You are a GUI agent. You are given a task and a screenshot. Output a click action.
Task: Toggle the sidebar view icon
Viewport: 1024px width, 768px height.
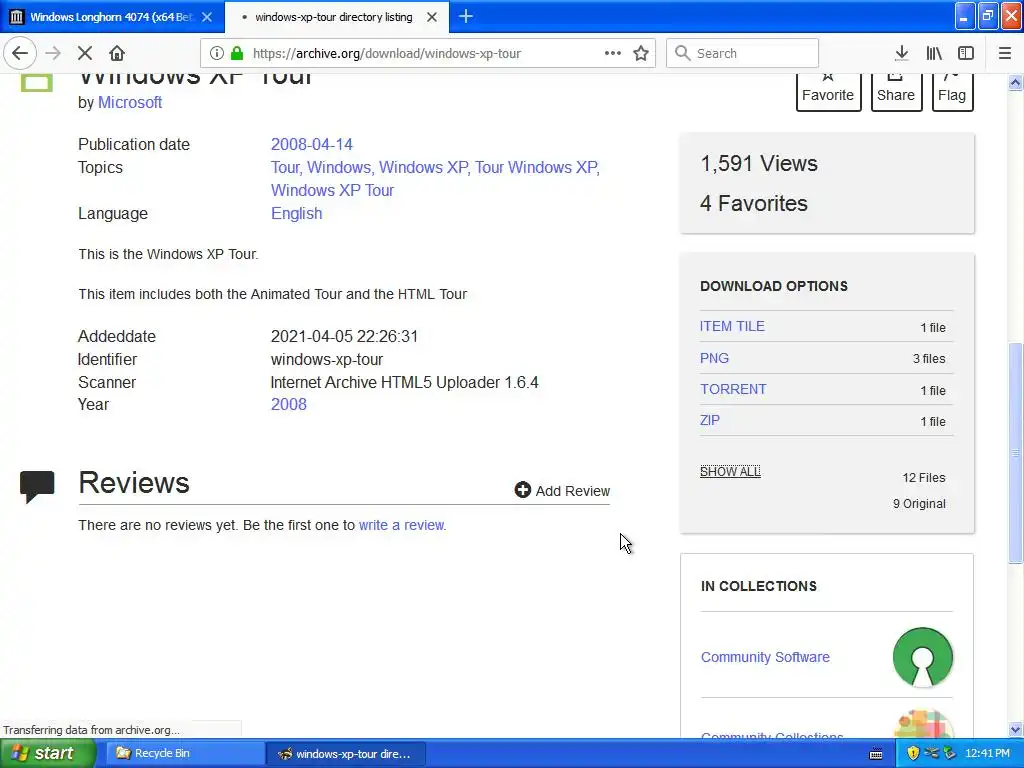pyautogui.click(x=966, y=53)
